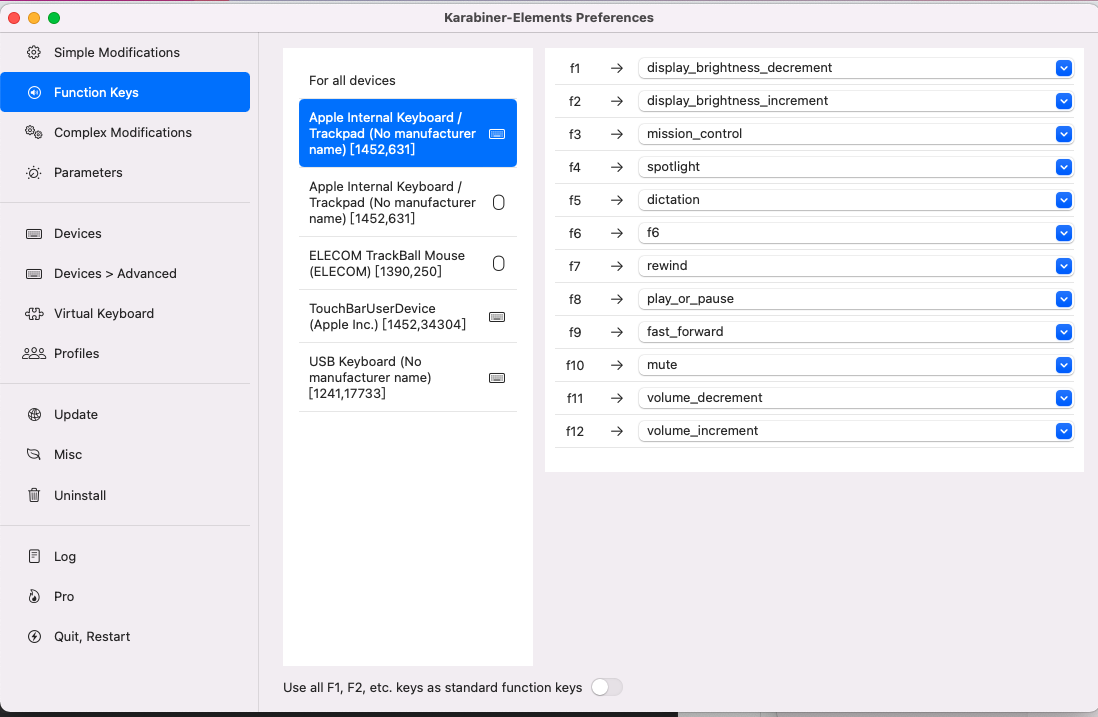The height and width of the screenshot is (717, 1098).
Task: Click the document icon beside Log
Action: click(34, 556)
